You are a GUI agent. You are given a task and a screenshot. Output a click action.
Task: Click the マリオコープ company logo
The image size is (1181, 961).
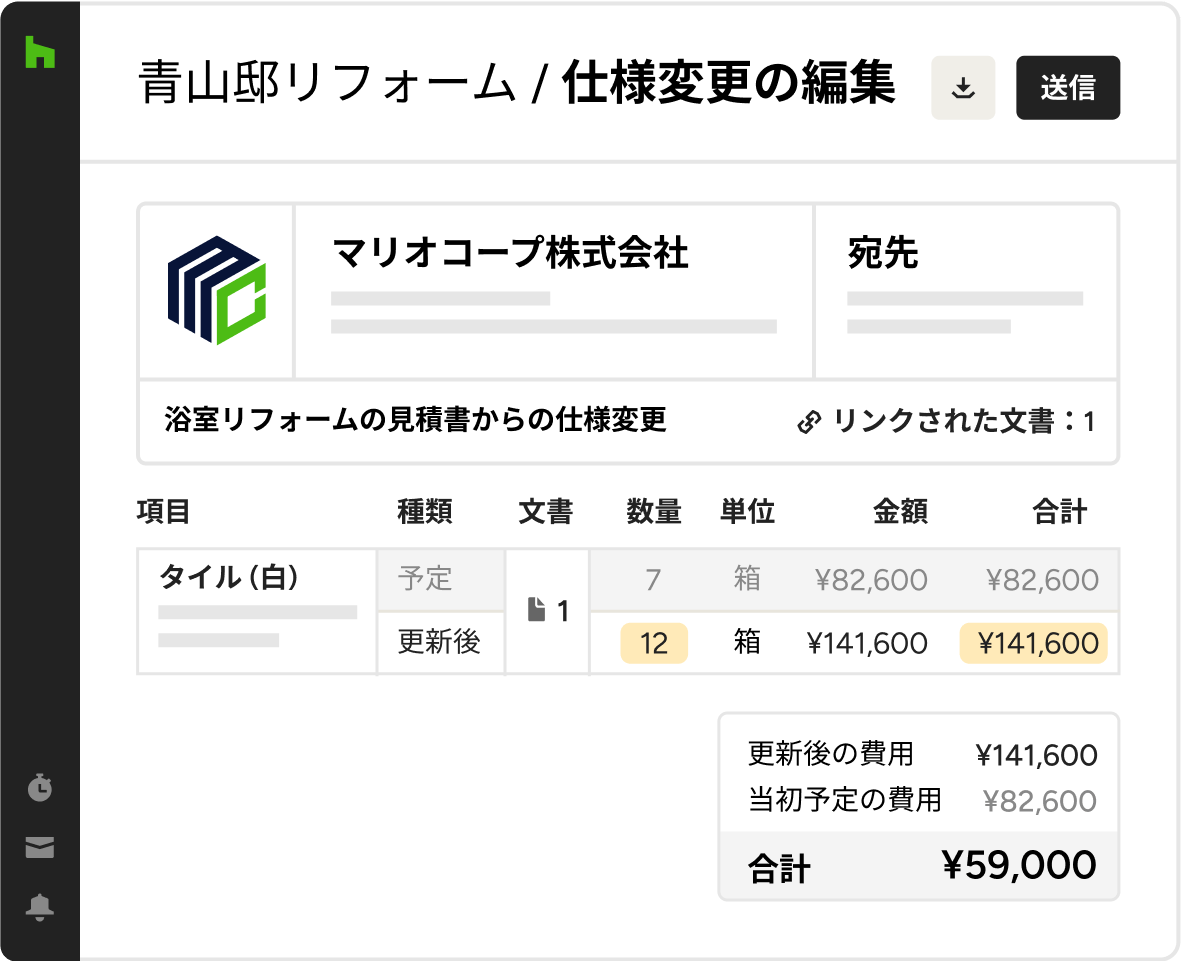(216, 291)
